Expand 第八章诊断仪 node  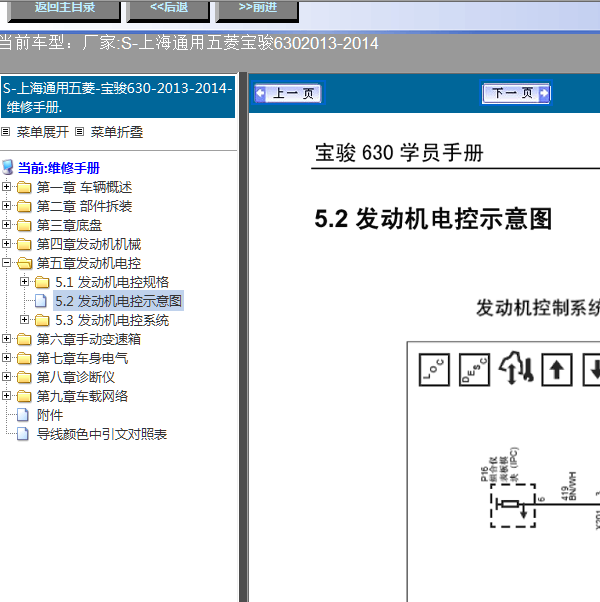[6, 377]
